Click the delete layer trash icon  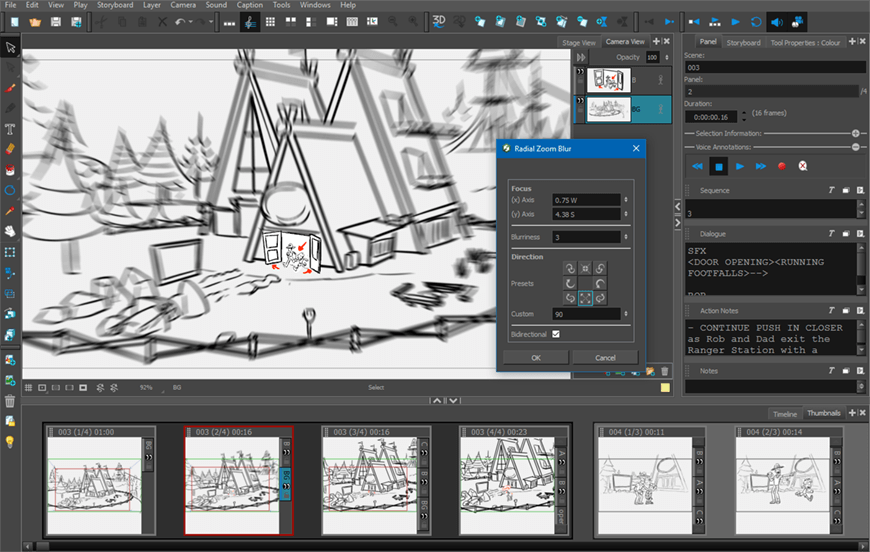click(665, 371)
